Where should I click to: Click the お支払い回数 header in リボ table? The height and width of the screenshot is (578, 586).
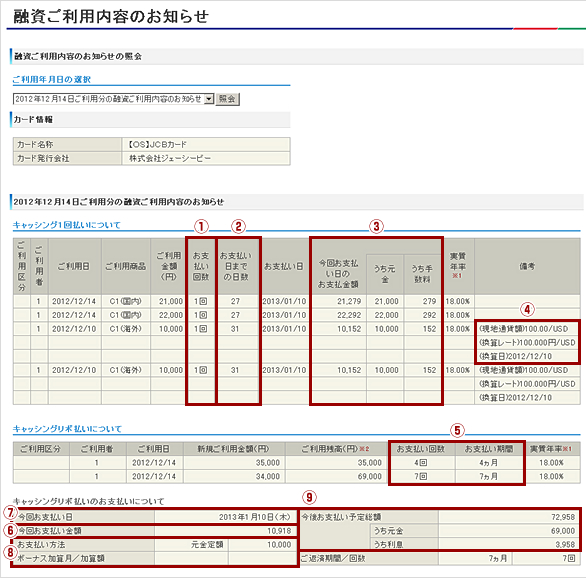tap(421, 449)
